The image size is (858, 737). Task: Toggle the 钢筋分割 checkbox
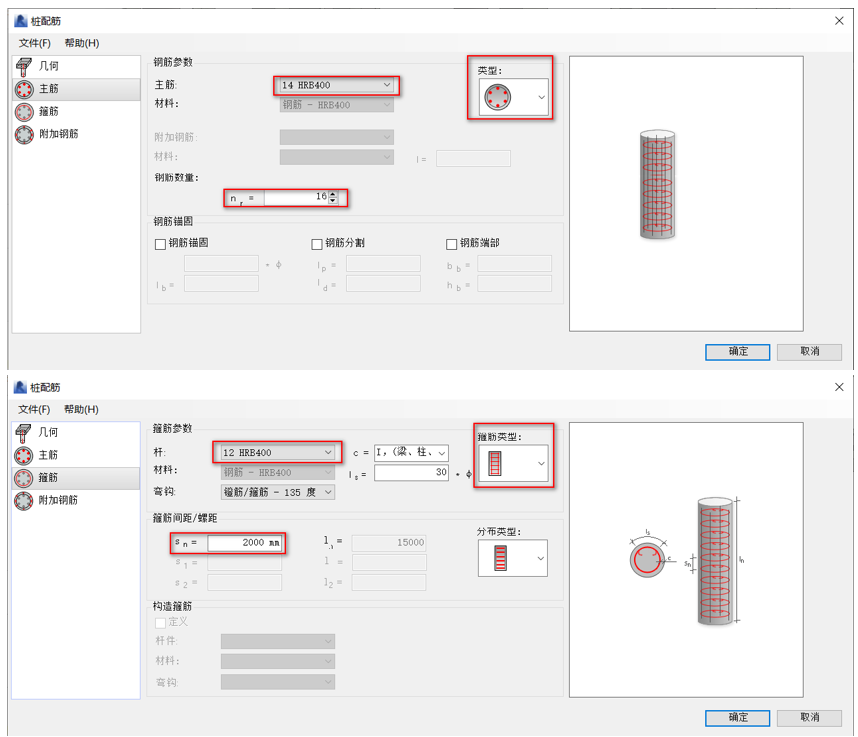(317, 244)
